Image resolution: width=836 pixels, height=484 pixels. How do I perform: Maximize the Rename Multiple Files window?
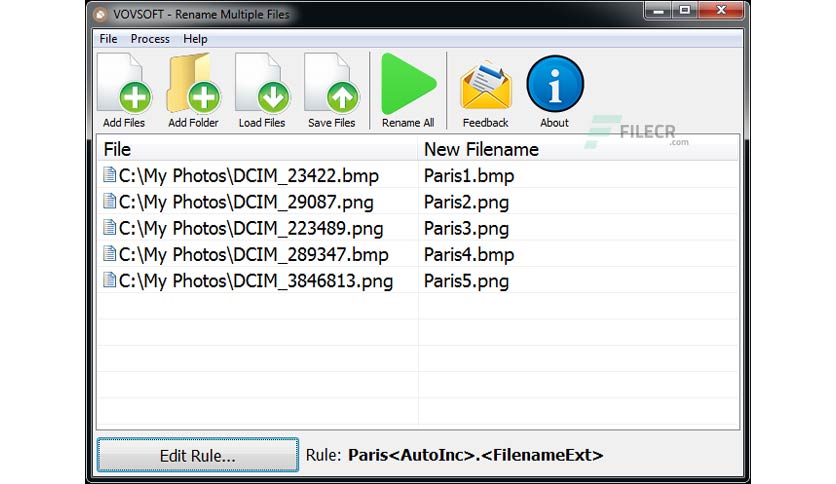(685, 11)
